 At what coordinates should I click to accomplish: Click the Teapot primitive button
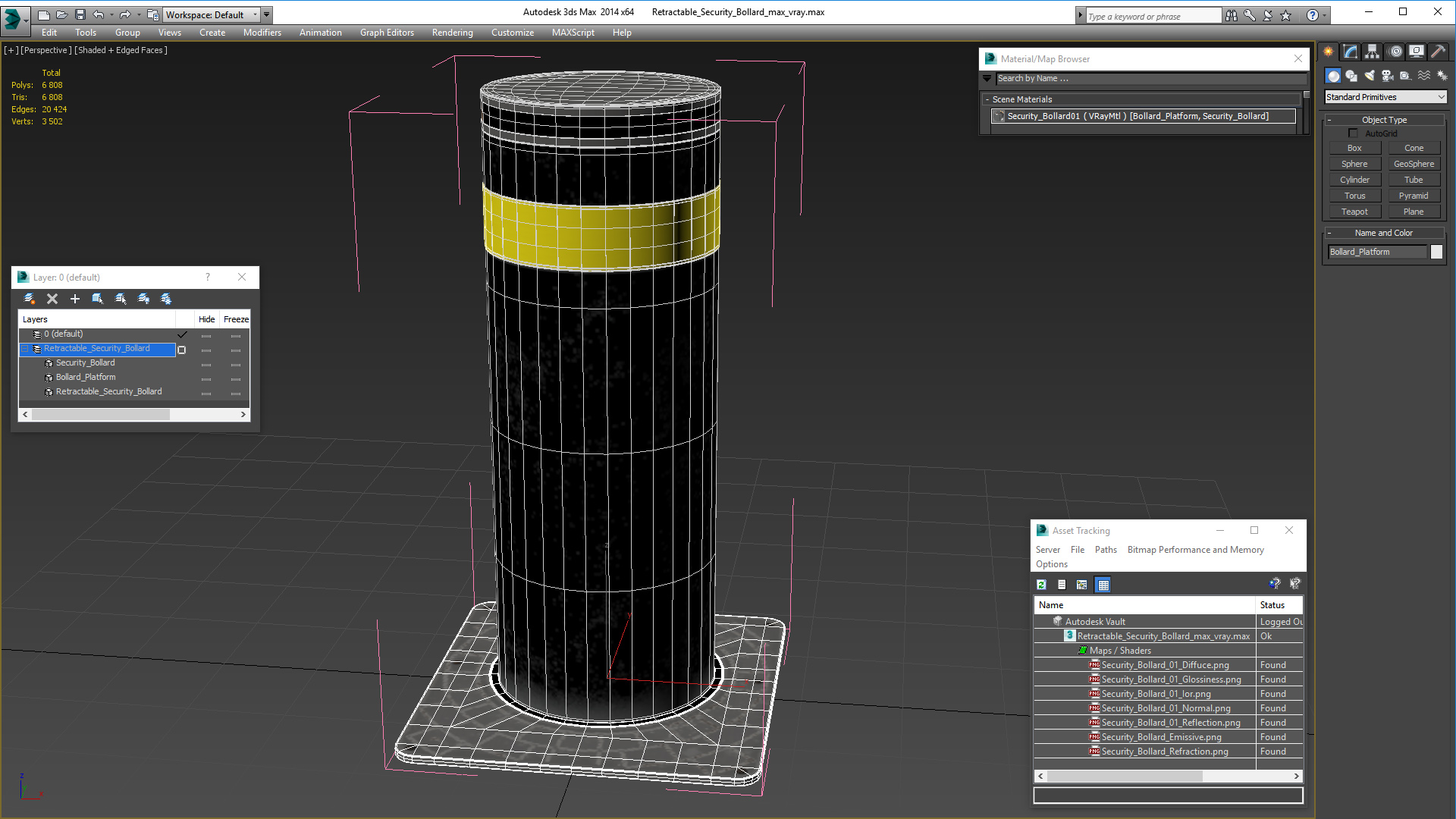(x=1354, y=212)
